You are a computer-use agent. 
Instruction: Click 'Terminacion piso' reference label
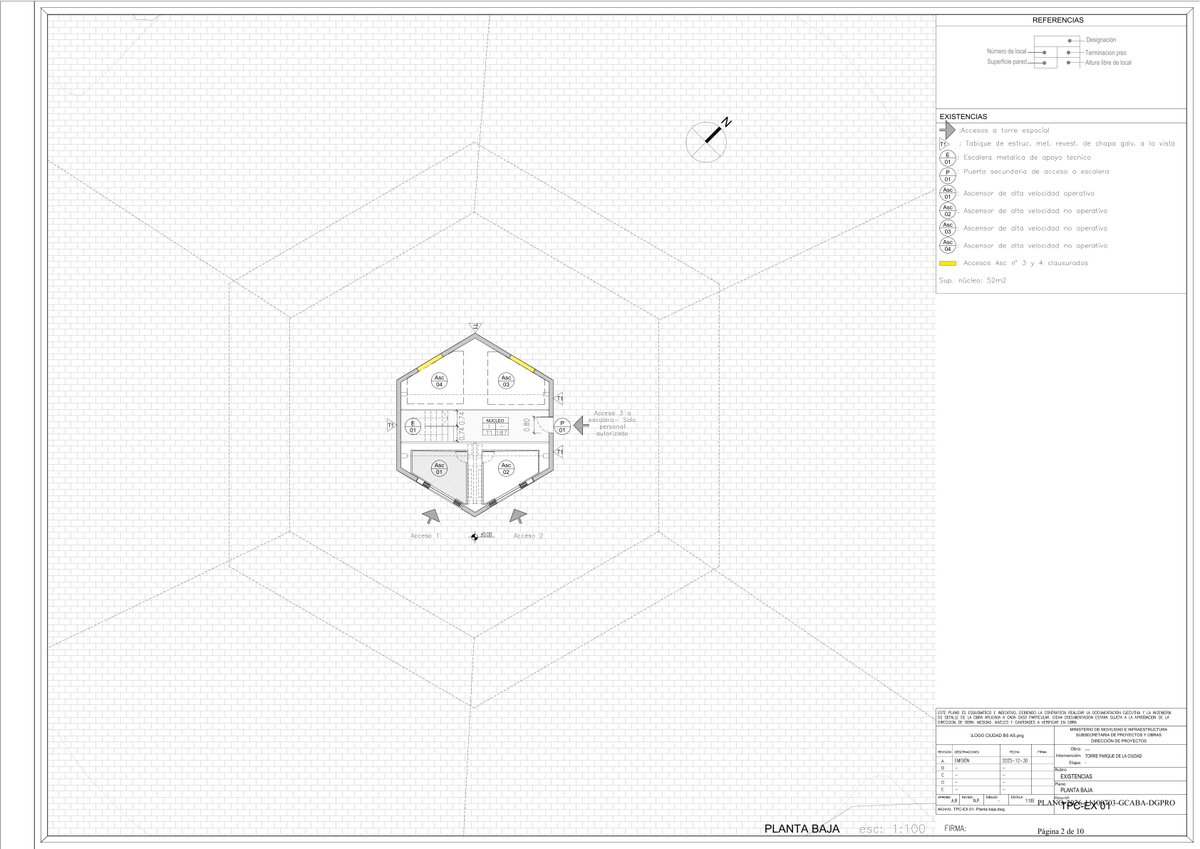tap(1105, 51)
